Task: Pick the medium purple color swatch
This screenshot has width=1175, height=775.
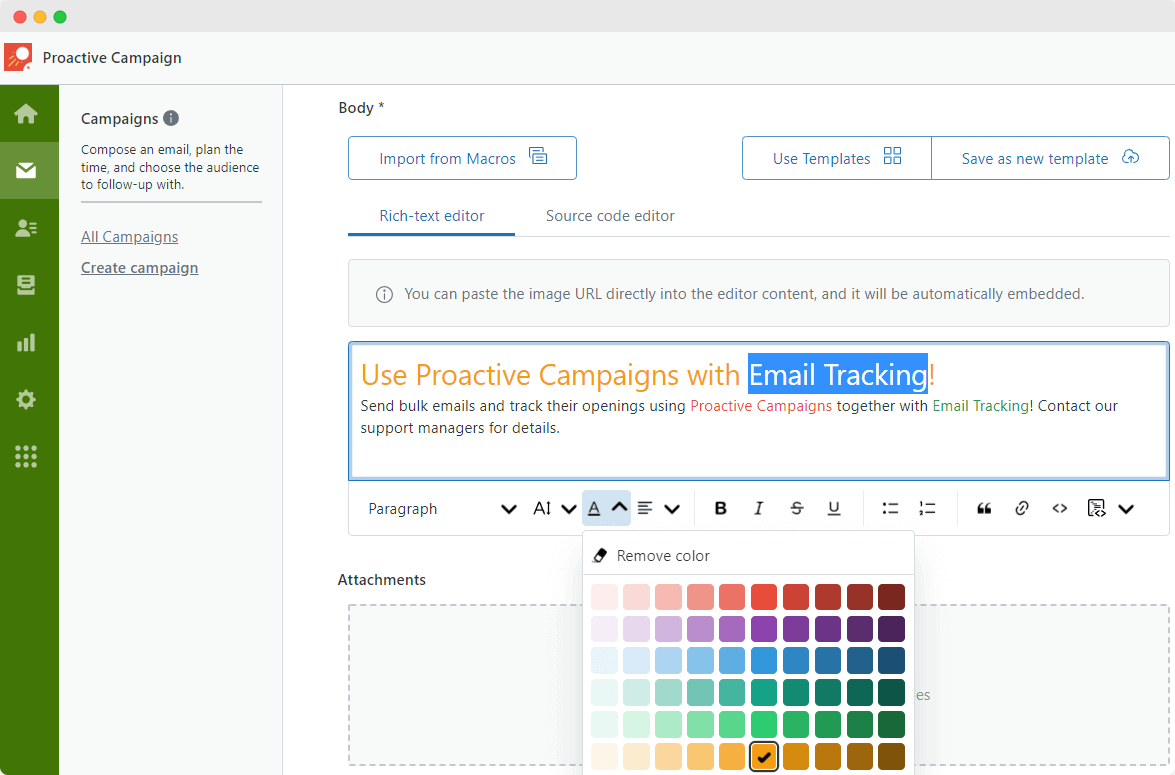Action: pyautogui.click(x=764, y=629)
